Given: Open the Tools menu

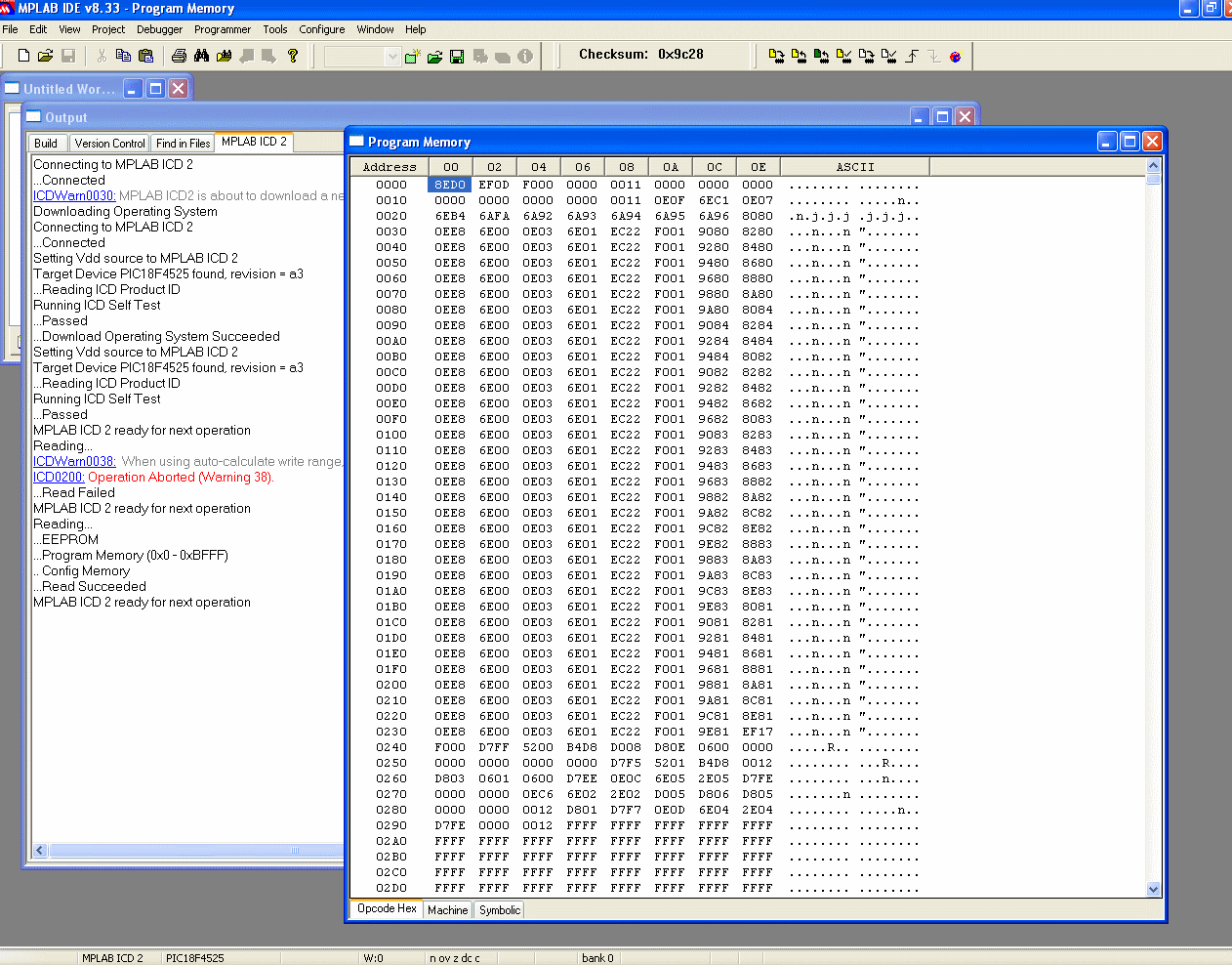Looking at the screenshot, I should click(275, 29).
